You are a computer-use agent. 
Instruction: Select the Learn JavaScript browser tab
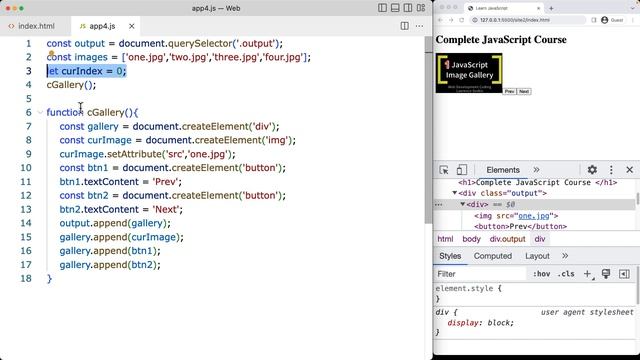(x=504, y=8)
